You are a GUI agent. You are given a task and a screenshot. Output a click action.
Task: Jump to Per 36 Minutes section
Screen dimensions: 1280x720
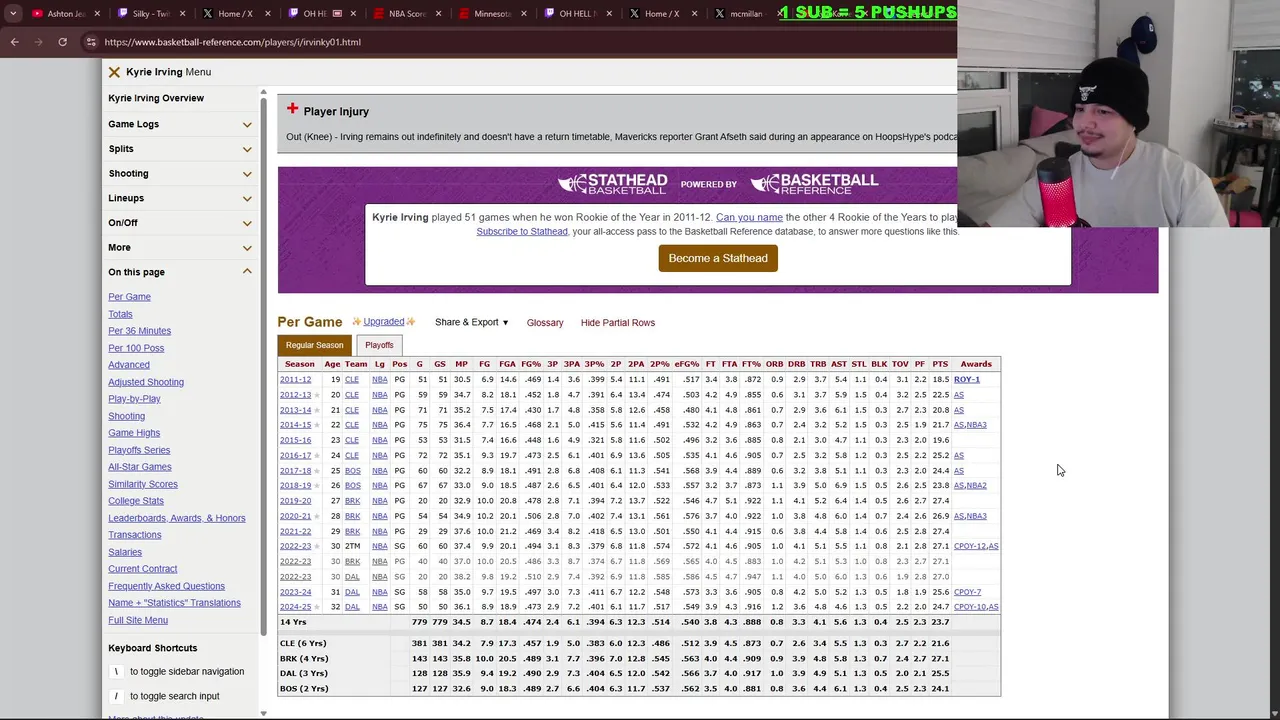click(x=140, y=331)
